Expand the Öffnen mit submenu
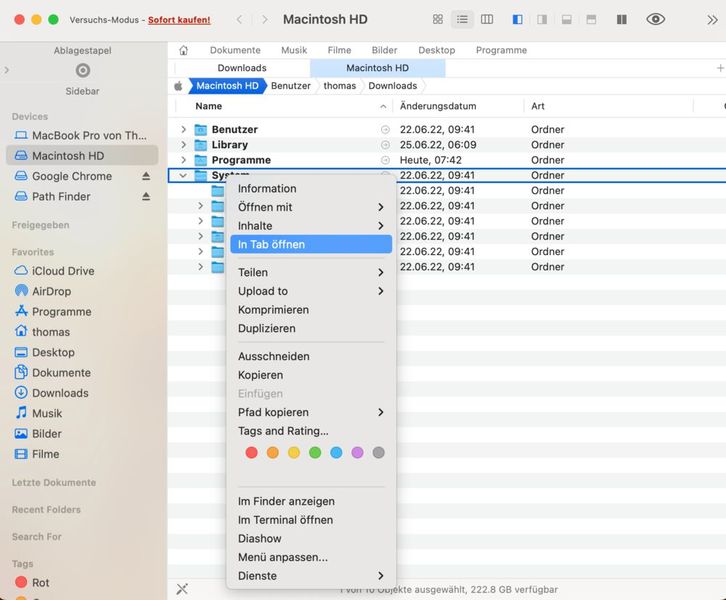Screen dimensions: 726x600 [x=381, y=207]
